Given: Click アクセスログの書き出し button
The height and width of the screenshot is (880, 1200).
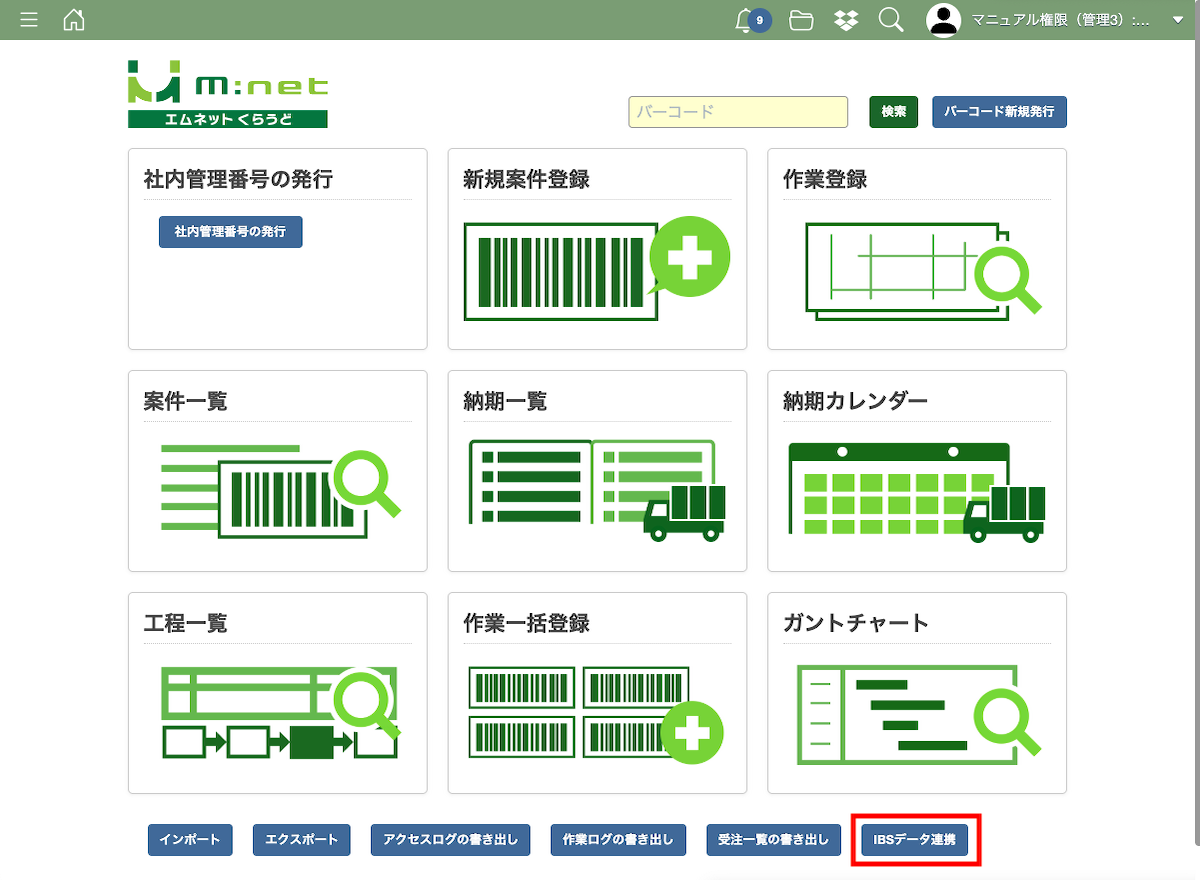Looking at the screenshot, I should [450, 840].
